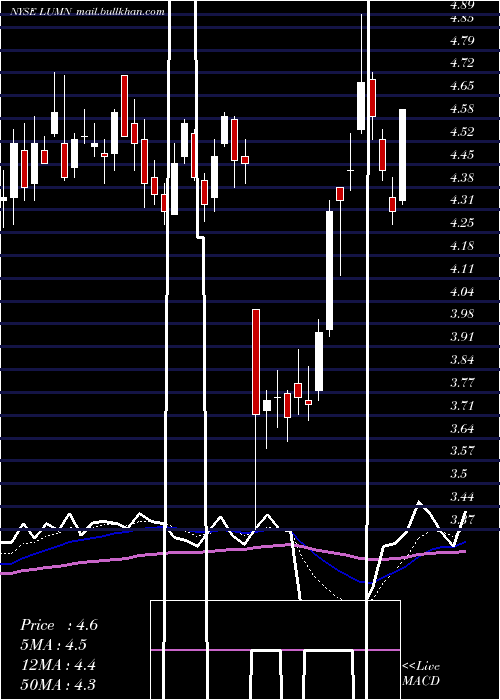Click the red candlestick topping near 4.69

click(x=125, y=106)
